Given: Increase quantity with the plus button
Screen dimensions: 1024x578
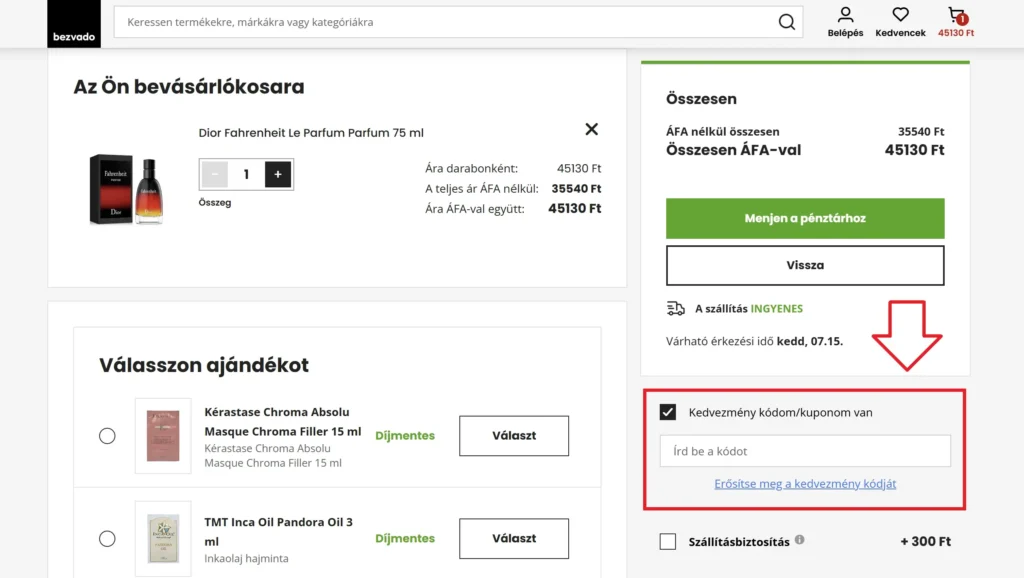Looking at the screenshot, I should tap(278, 174).
